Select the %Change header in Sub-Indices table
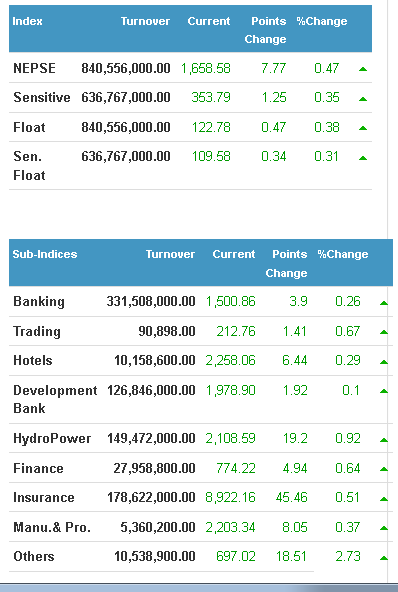398x592 pixels. click(342, 254)
